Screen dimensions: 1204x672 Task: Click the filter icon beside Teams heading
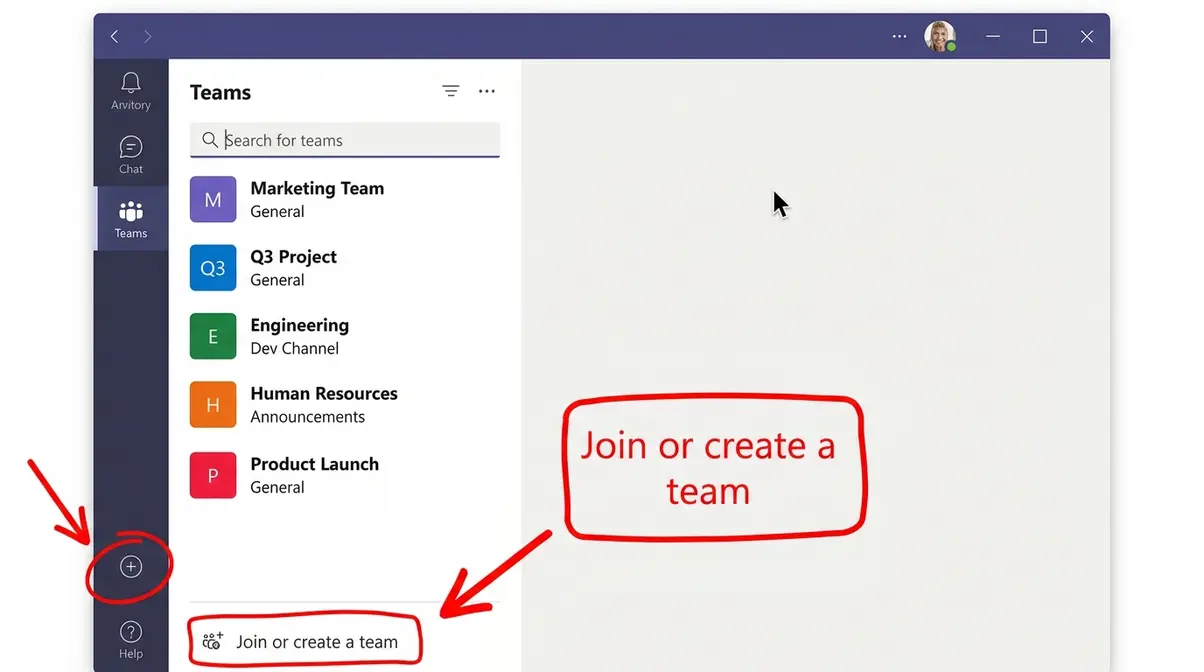coord(451,91)
